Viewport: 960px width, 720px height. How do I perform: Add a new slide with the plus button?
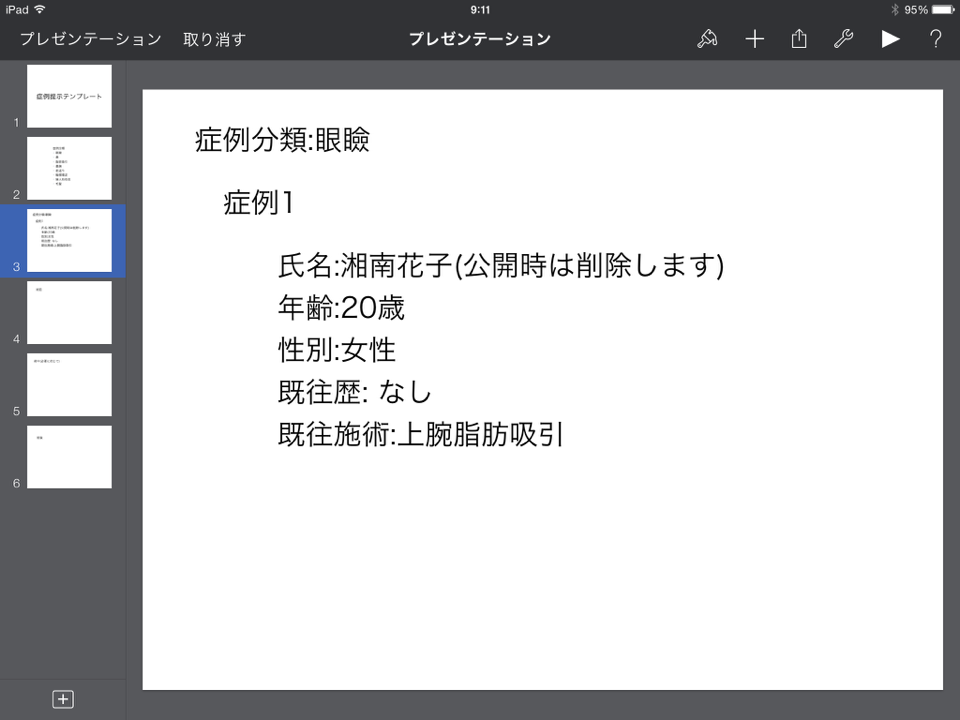tap(62, 699)
